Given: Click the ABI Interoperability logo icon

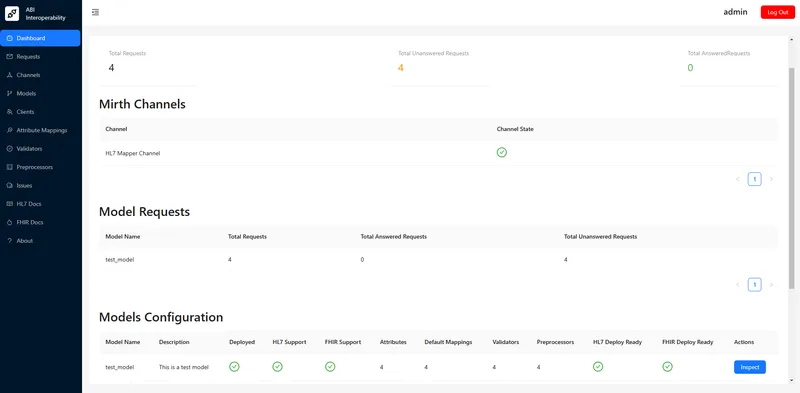Looking at the screenshot, I should [x=12, y=14].
